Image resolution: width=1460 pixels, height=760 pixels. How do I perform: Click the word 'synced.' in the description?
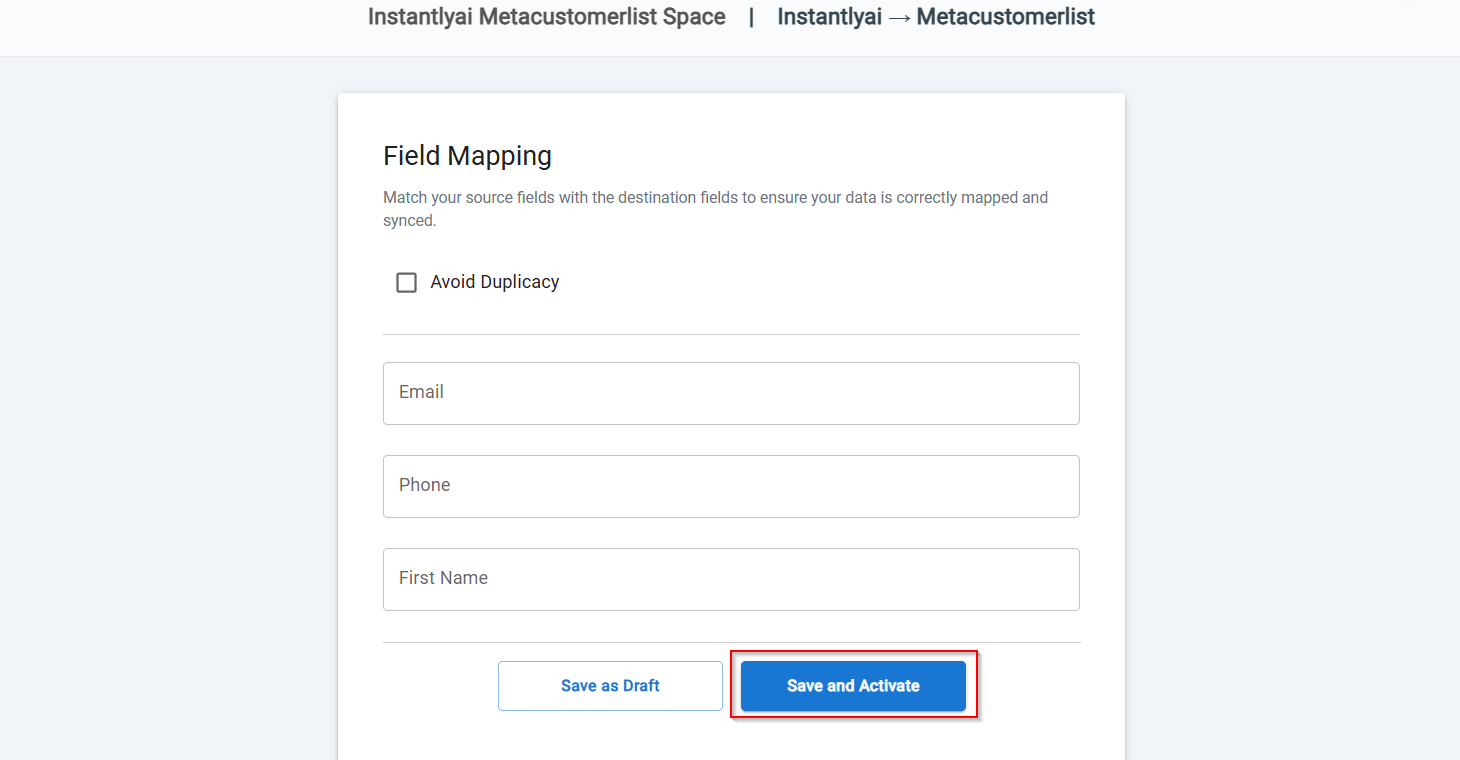click(x=410, y=221)
